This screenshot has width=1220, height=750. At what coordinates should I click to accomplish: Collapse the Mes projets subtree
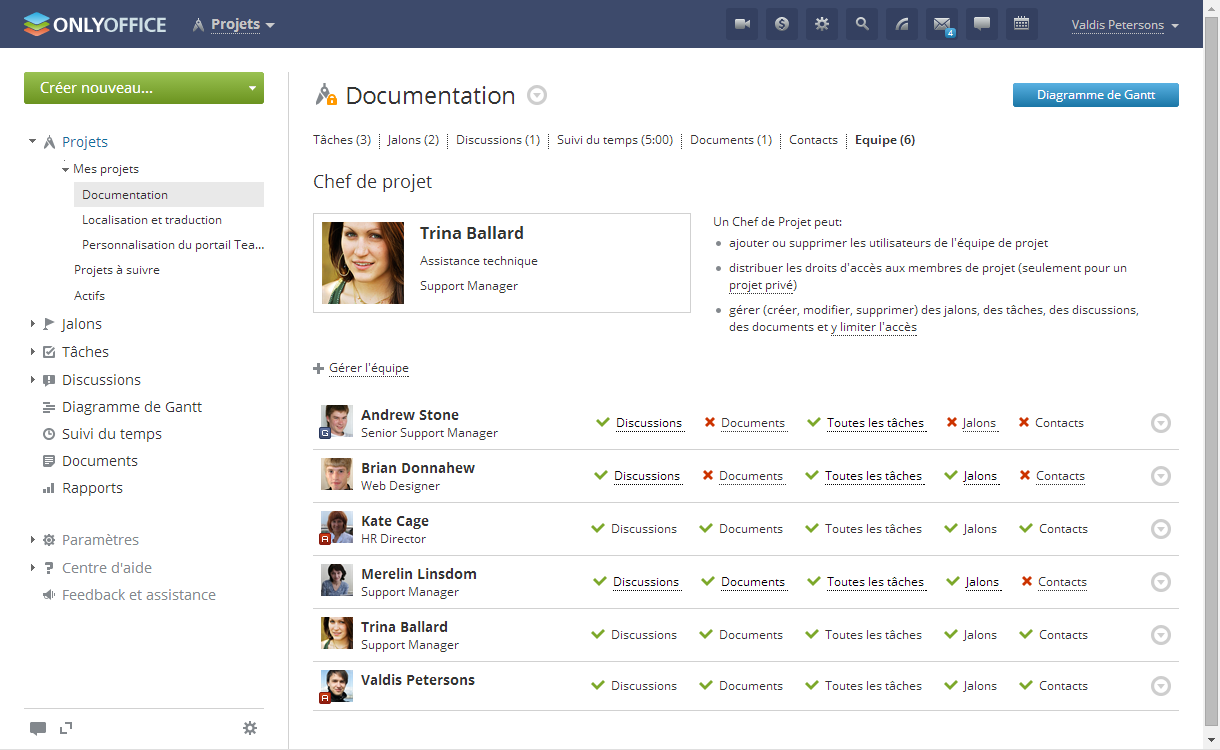65,169
